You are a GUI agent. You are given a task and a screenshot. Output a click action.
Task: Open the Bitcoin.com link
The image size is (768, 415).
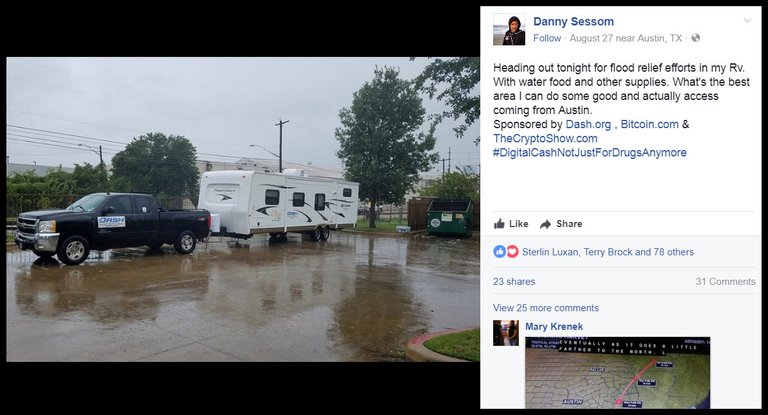[x=649, y=124]
